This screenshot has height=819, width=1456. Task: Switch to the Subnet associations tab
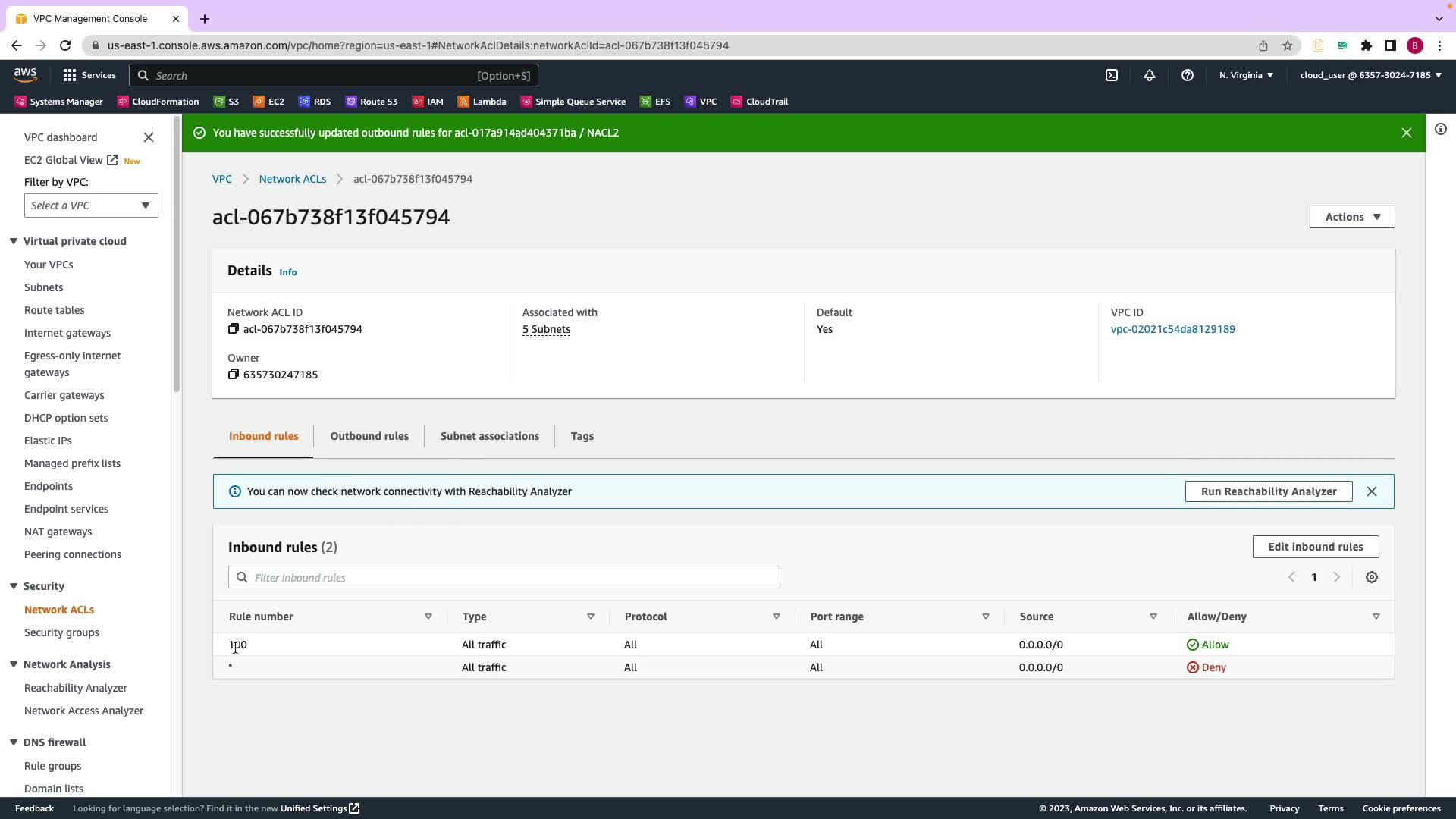click(x=489, y=436)
